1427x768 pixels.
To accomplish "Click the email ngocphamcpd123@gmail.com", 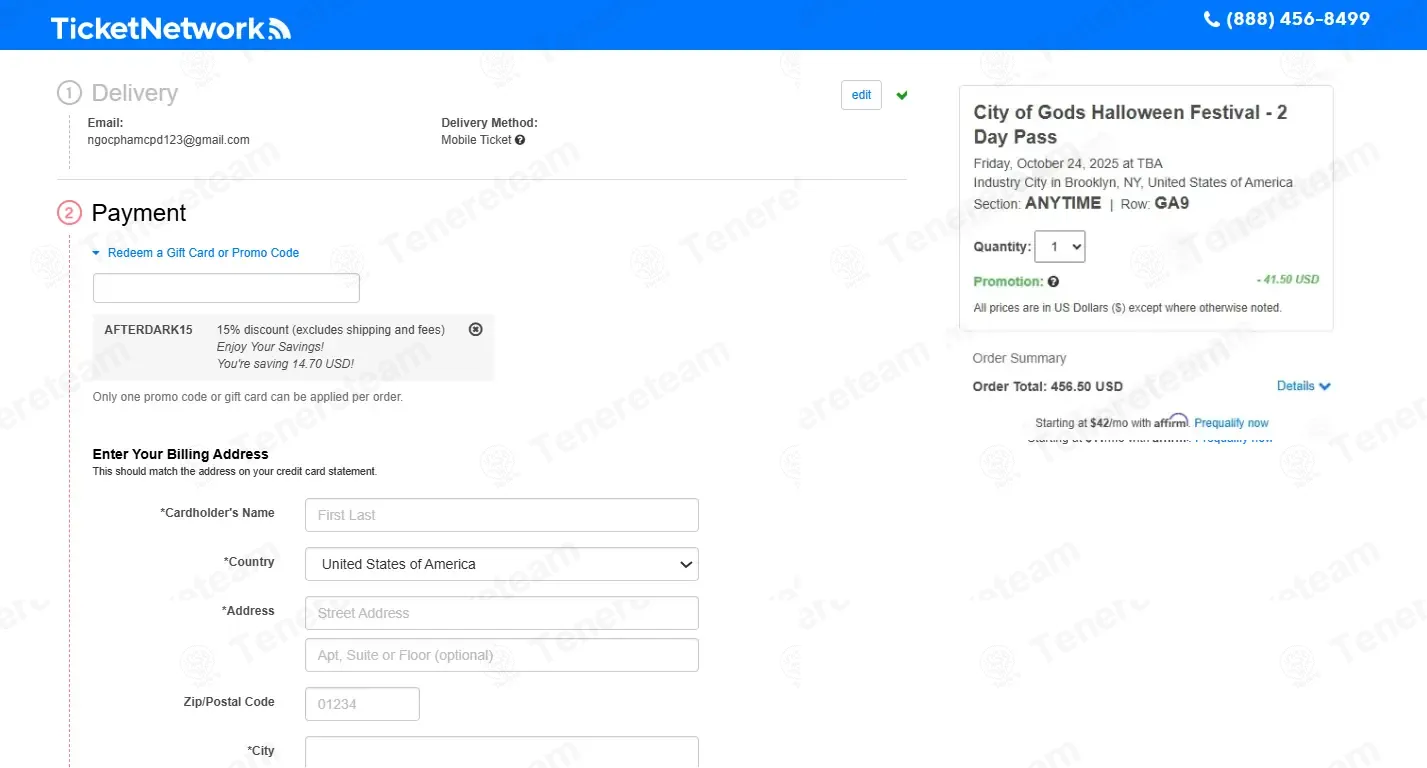I will [x=169, y=140].
